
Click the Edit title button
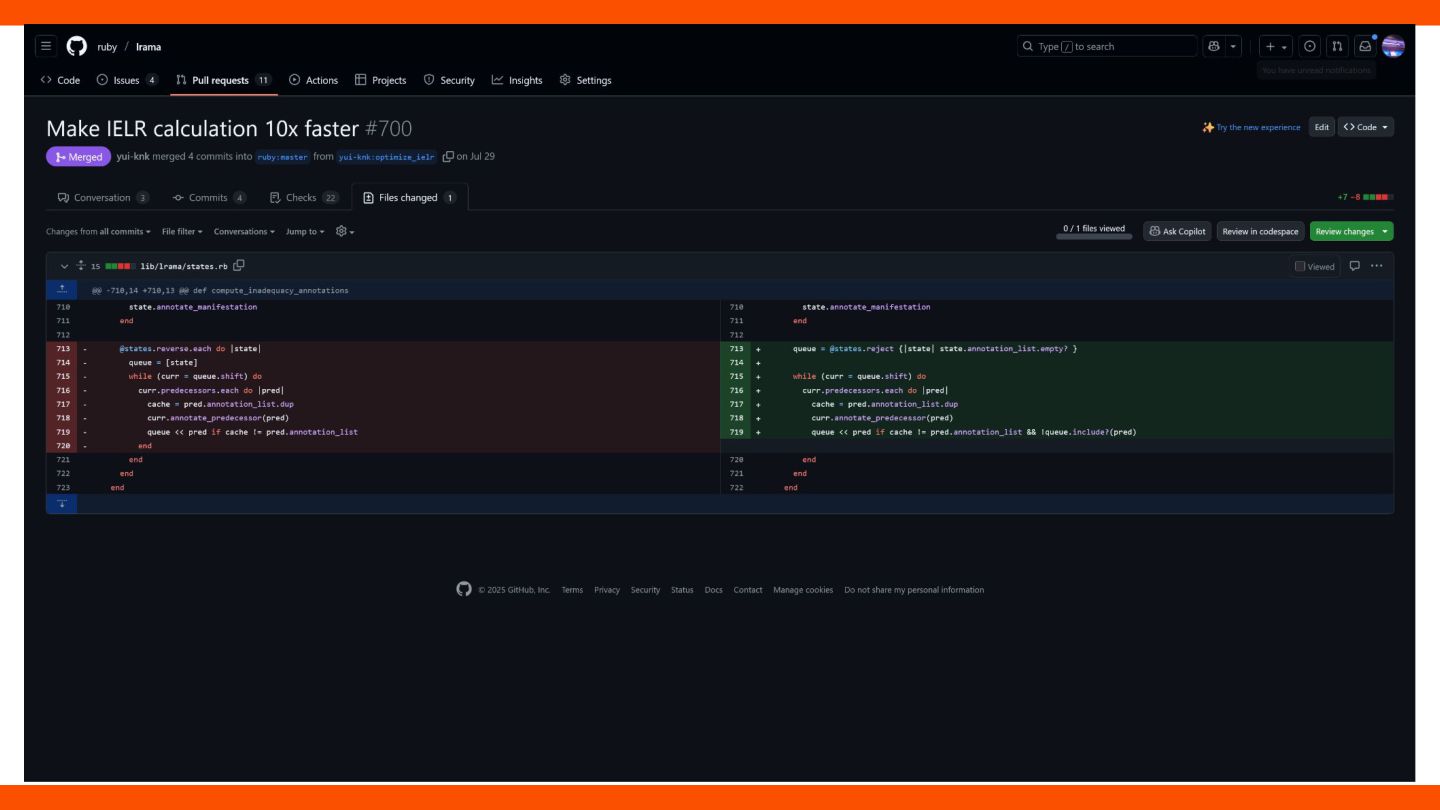1322,127
